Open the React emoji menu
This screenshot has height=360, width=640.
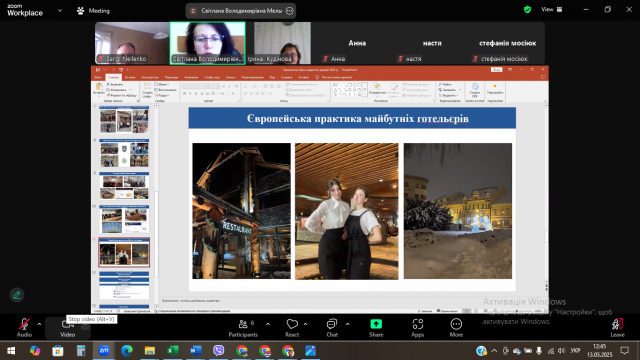tap(292, 328)
